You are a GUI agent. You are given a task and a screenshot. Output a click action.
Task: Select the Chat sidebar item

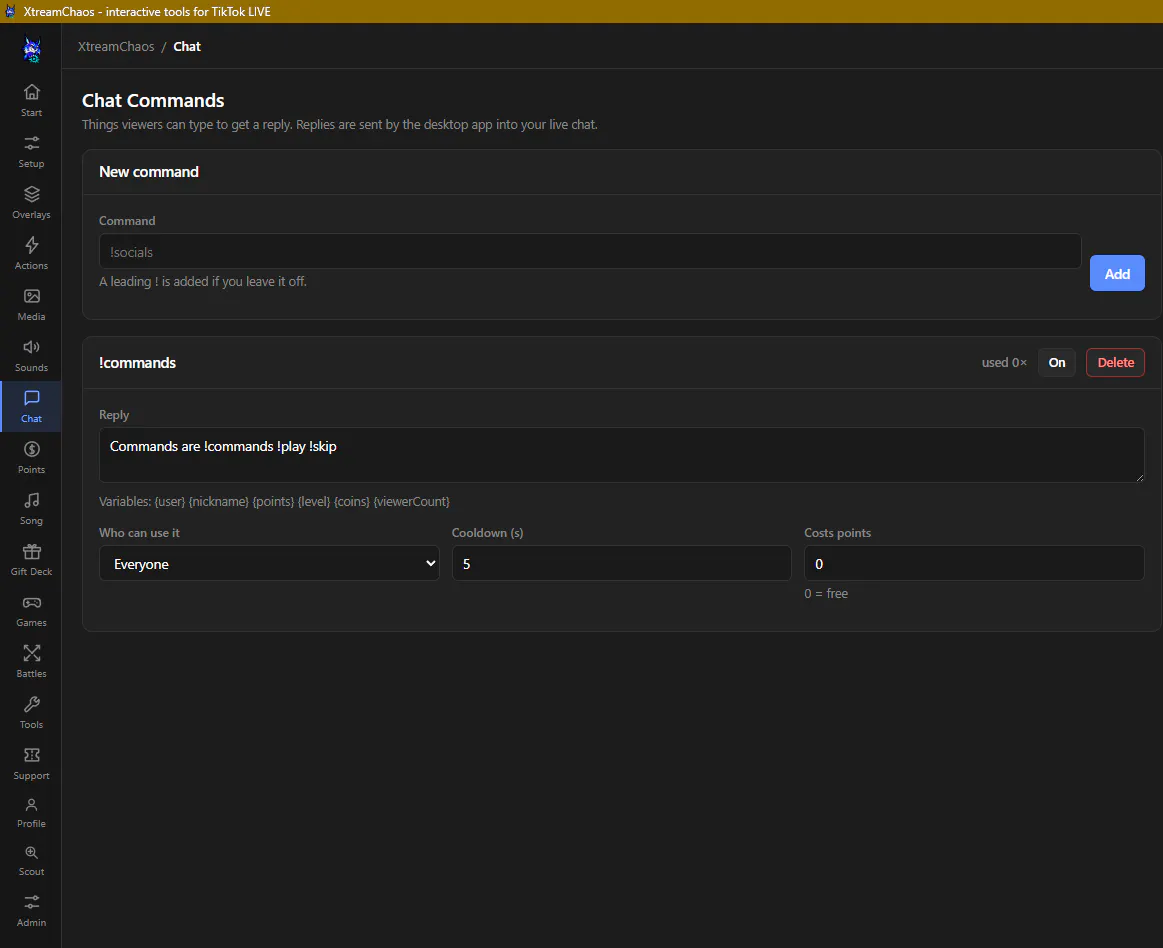tap(31, 406)
